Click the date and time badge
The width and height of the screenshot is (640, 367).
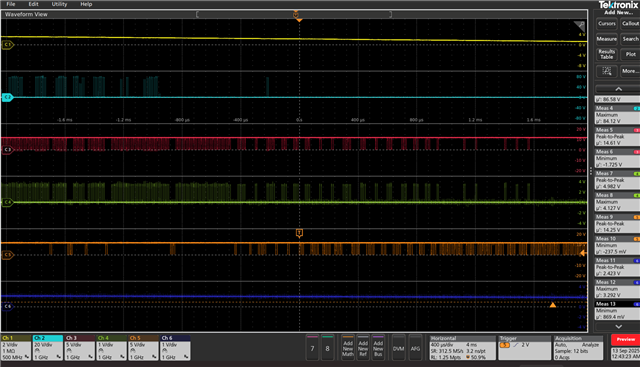[x=625, y=354]
